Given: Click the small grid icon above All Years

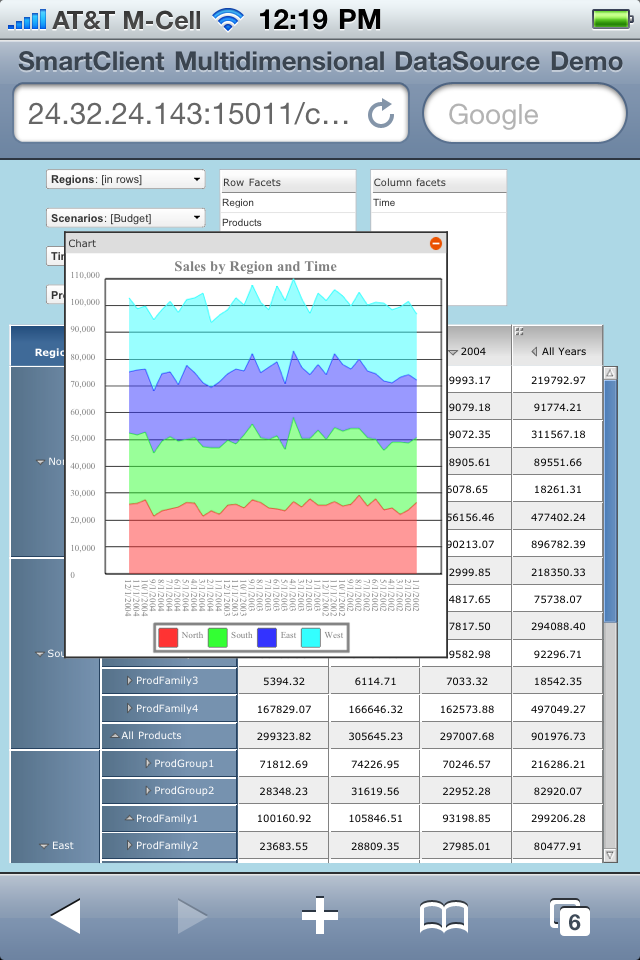Looking at the screenshot, I should click(519, 331).
